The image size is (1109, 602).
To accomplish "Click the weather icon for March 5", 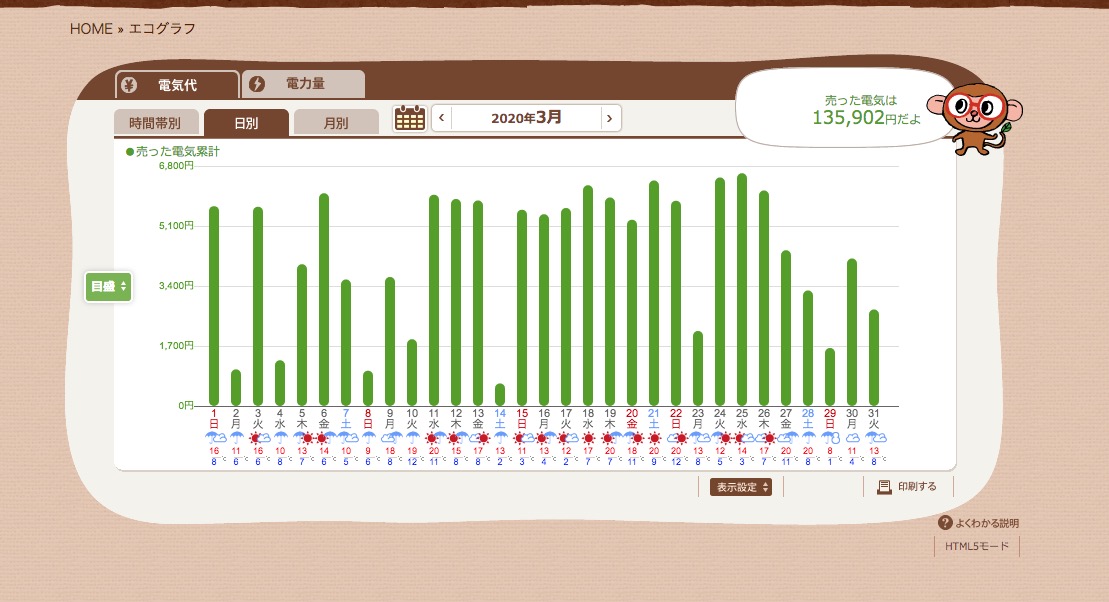I will click(x=303, y=438).
